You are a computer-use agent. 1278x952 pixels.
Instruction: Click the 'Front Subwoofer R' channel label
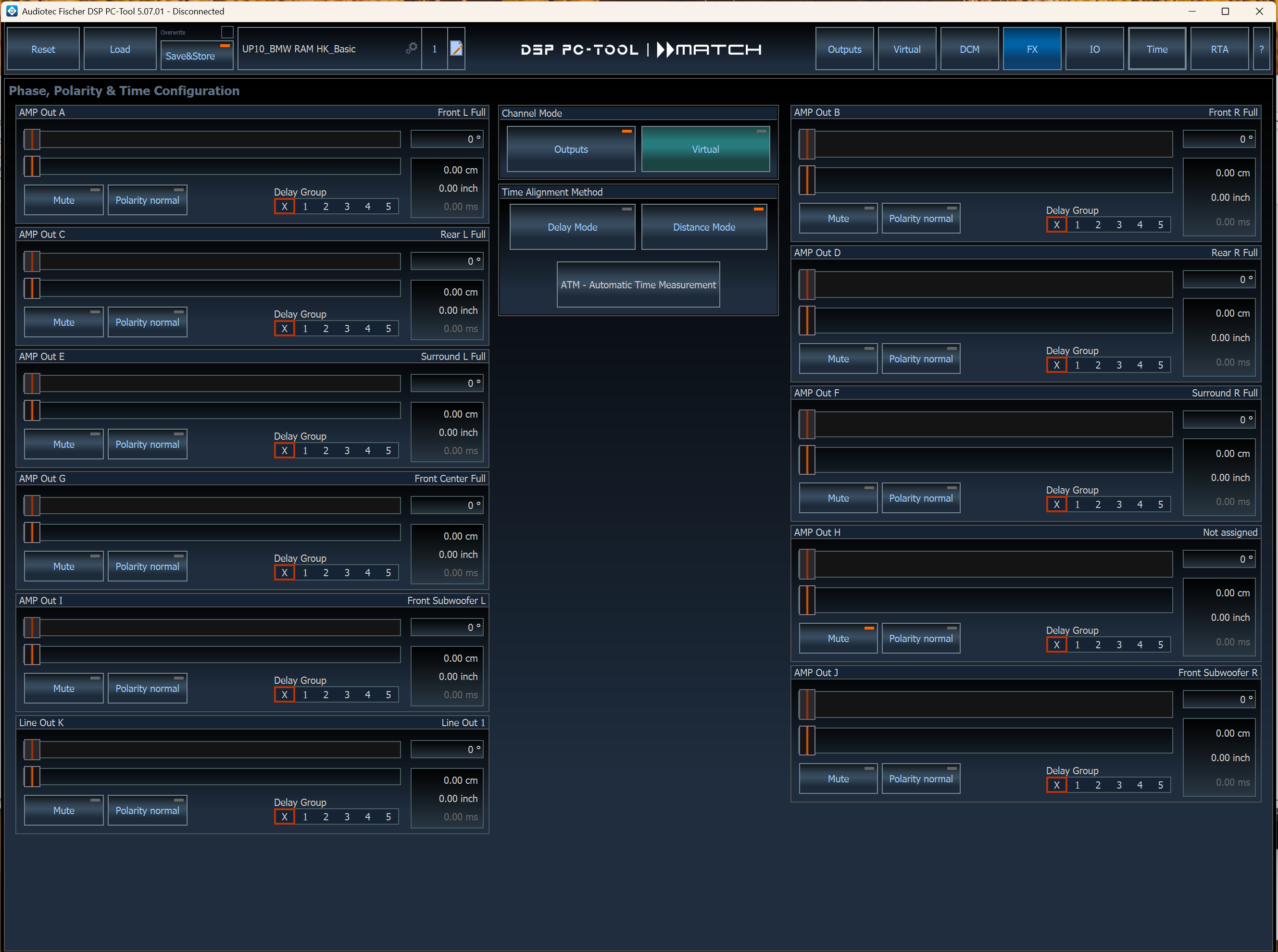click(1217, 672)
